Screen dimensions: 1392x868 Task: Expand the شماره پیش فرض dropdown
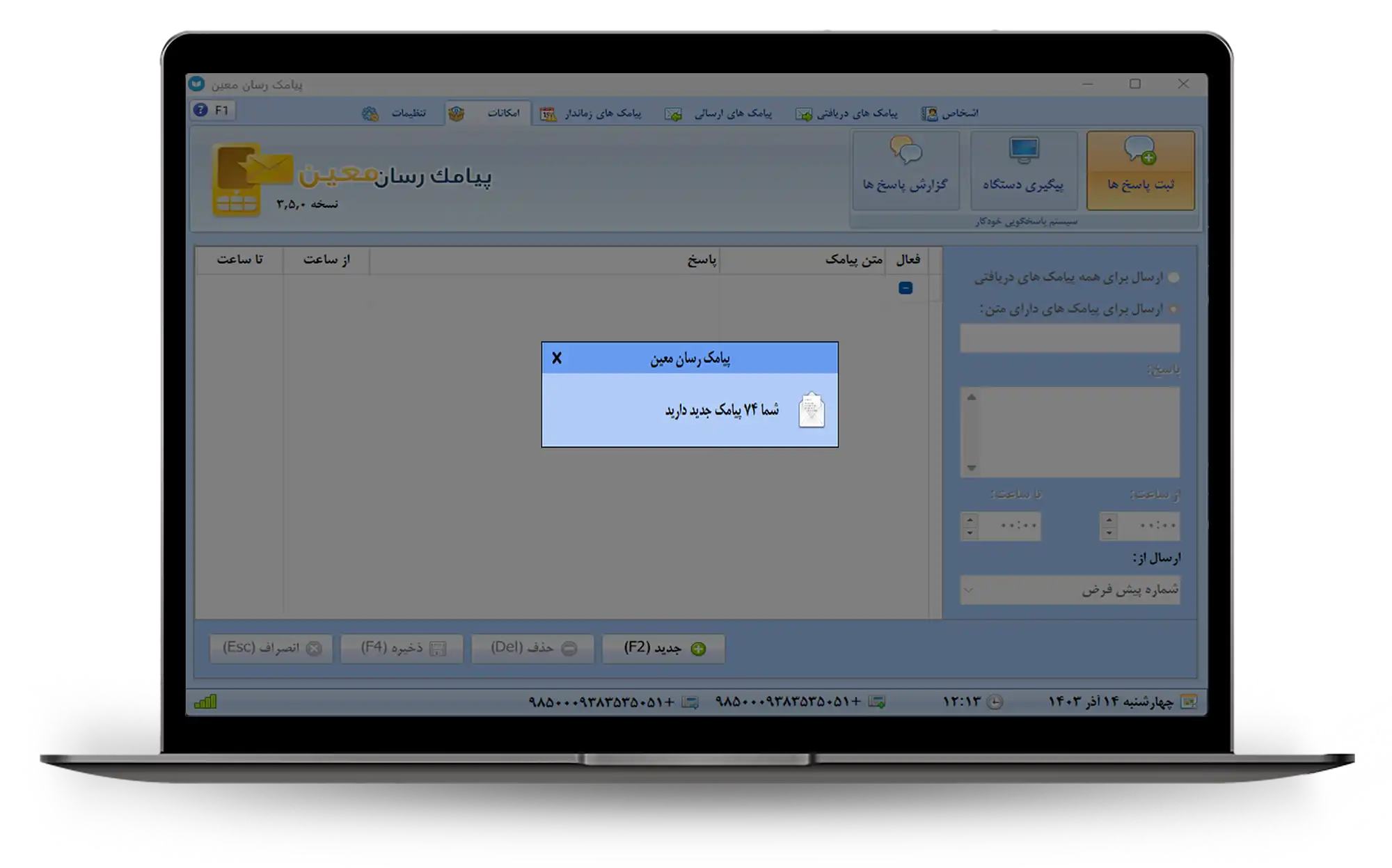pyautogui.click(x=968, y=590)
